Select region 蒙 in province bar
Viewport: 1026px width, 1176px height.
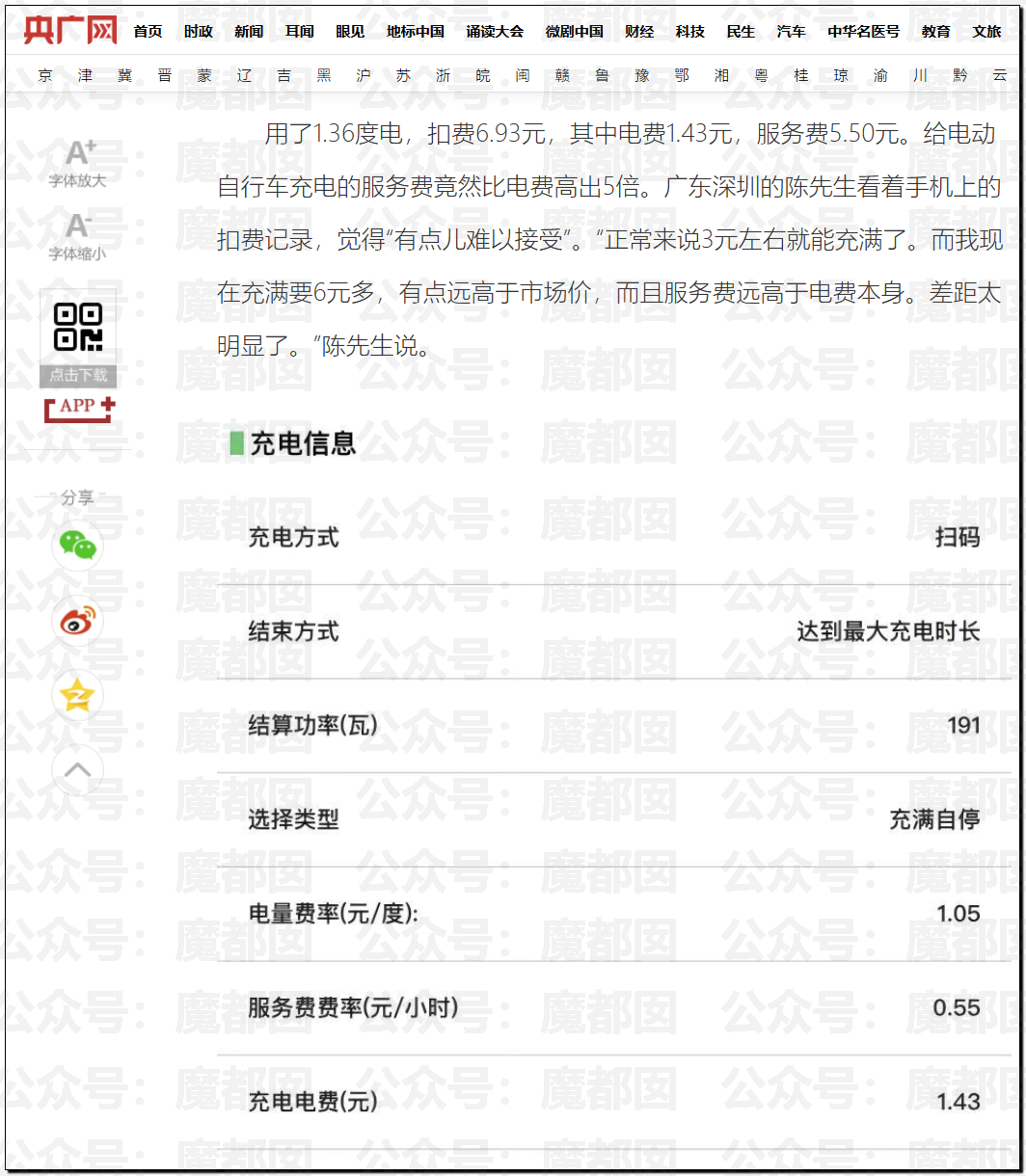click(x=204, y=75)
